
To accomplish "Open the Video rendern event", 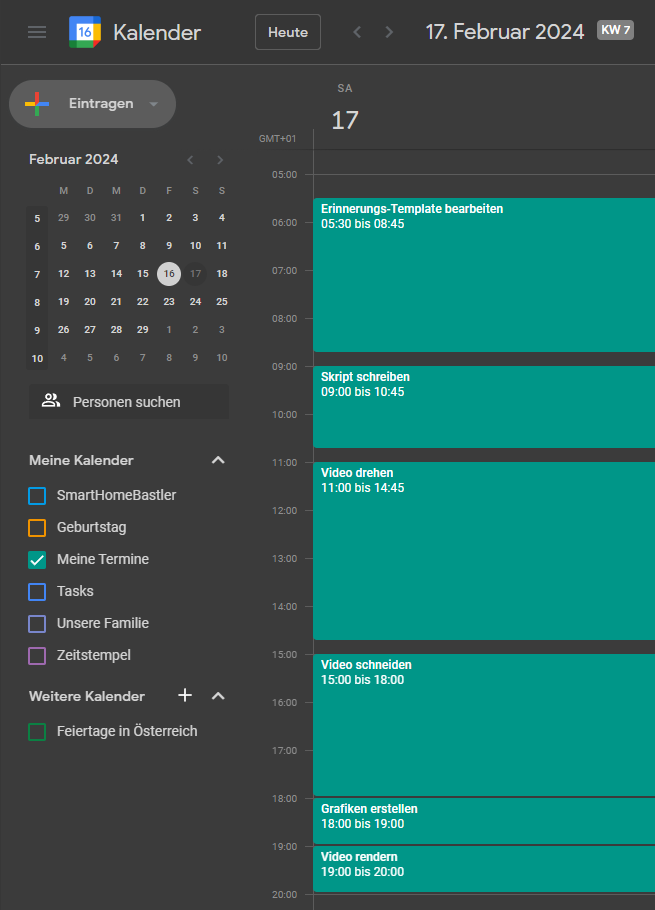I will point(484,869).
